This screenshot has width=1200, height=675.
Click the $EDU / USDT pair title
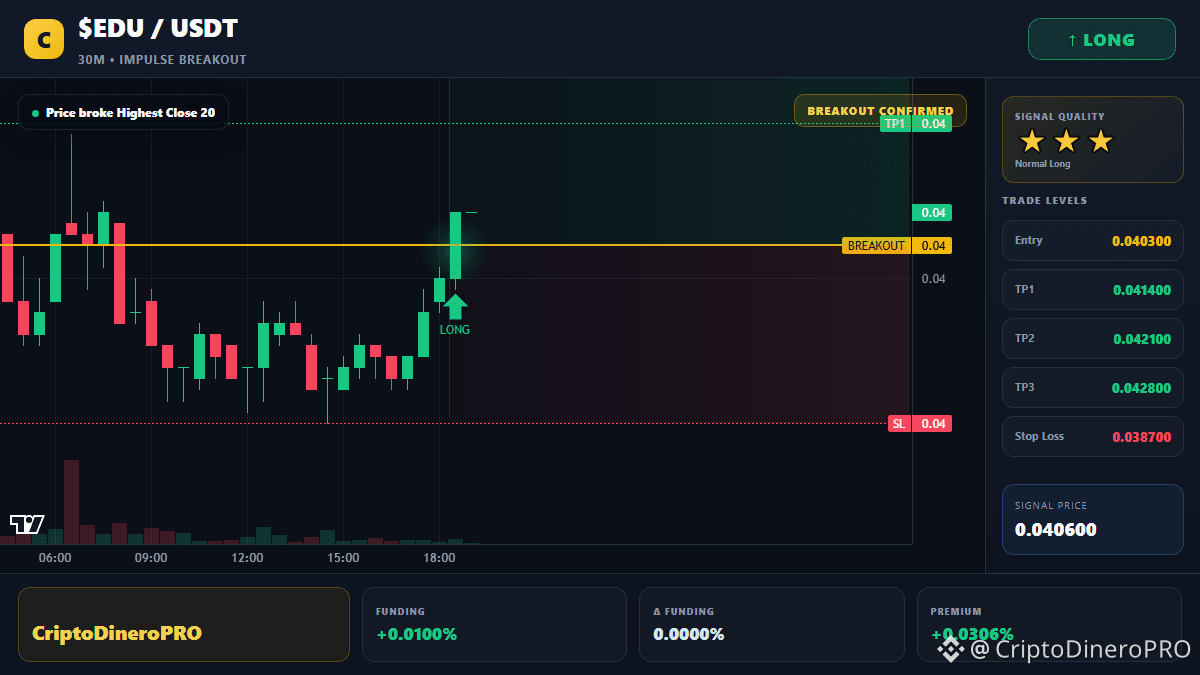point(158,29)
